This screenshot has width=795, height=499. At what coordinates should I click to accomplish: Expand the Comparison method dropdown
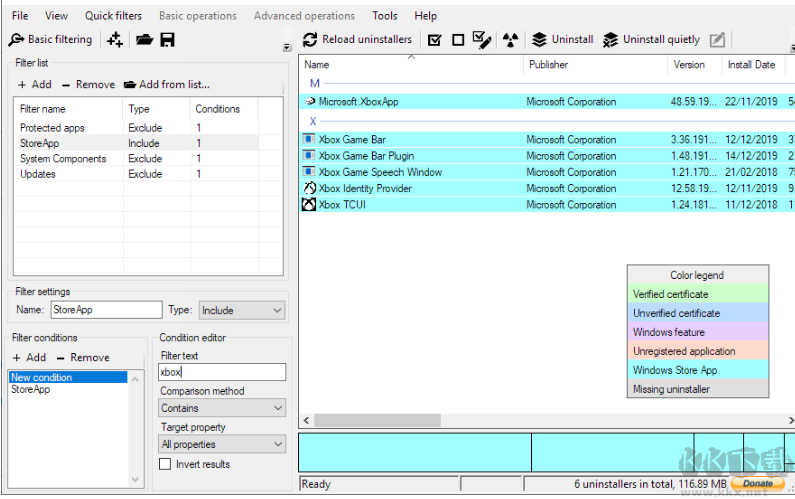coord(222,408)
